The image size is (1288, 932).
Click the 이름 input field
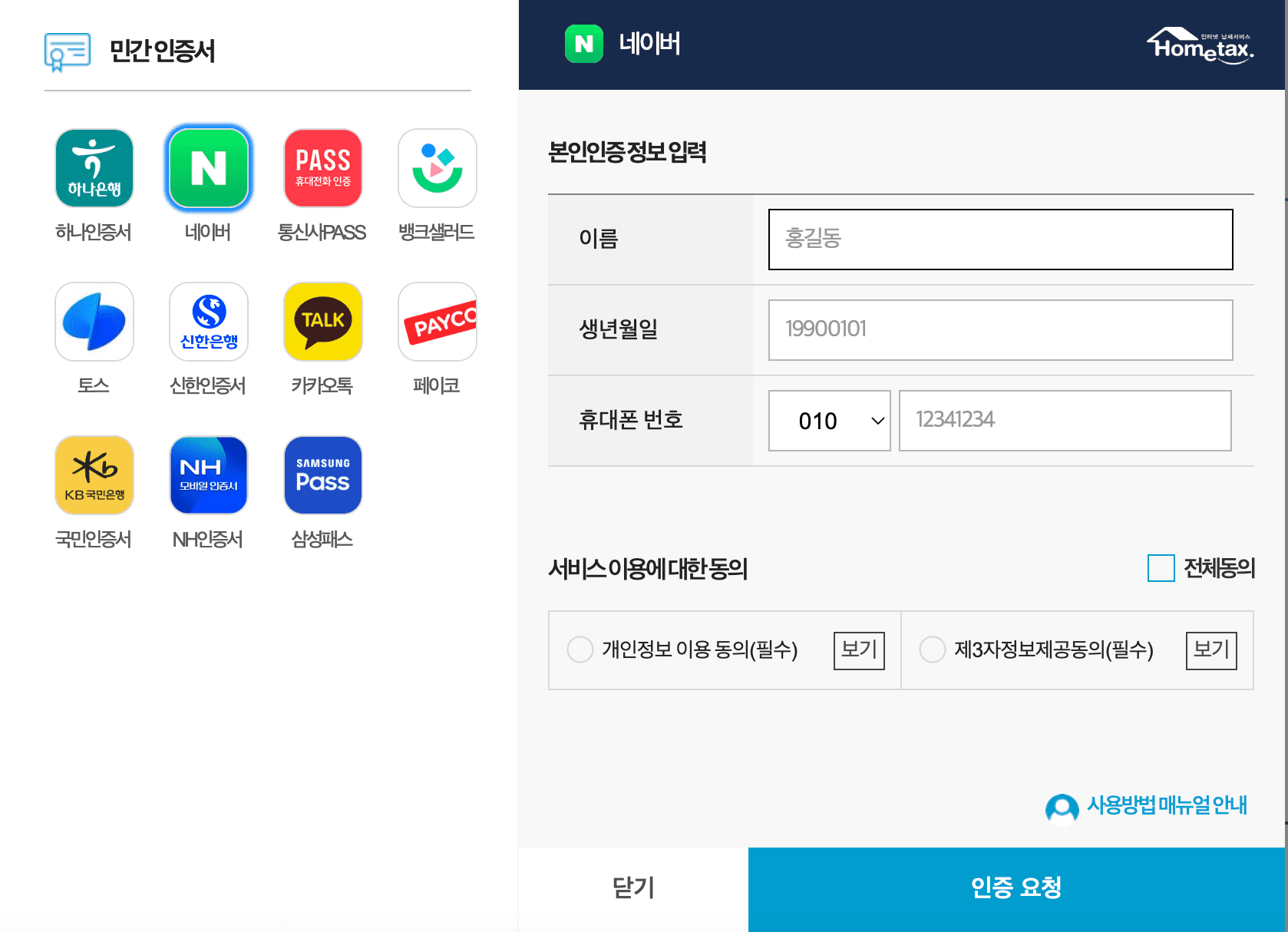1001,240
